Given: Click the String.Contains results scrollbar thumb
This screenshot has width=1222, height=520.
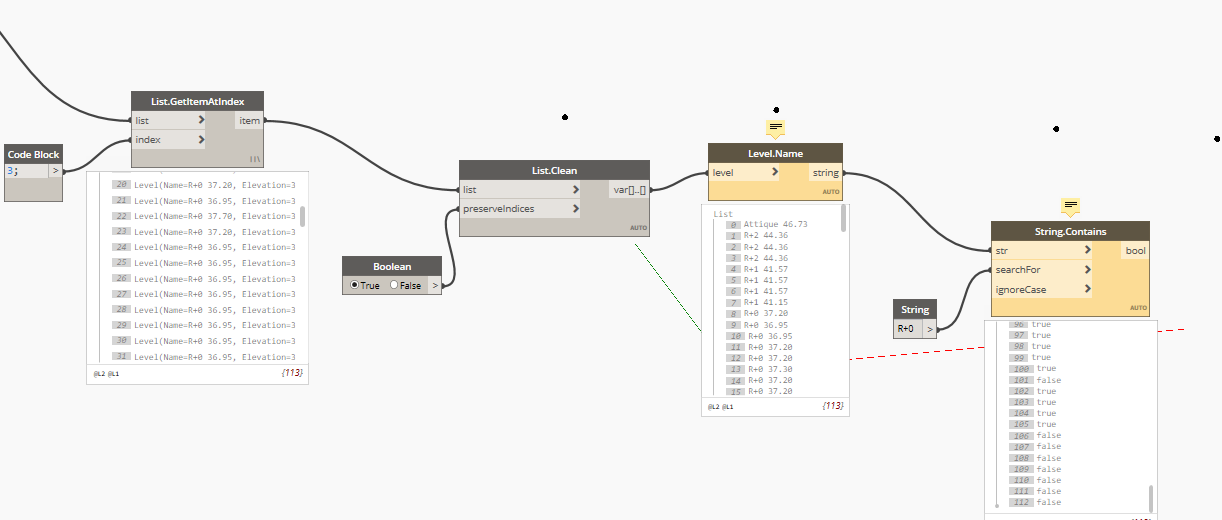Looking at the screenshot, I should (x=1150, y=497).
